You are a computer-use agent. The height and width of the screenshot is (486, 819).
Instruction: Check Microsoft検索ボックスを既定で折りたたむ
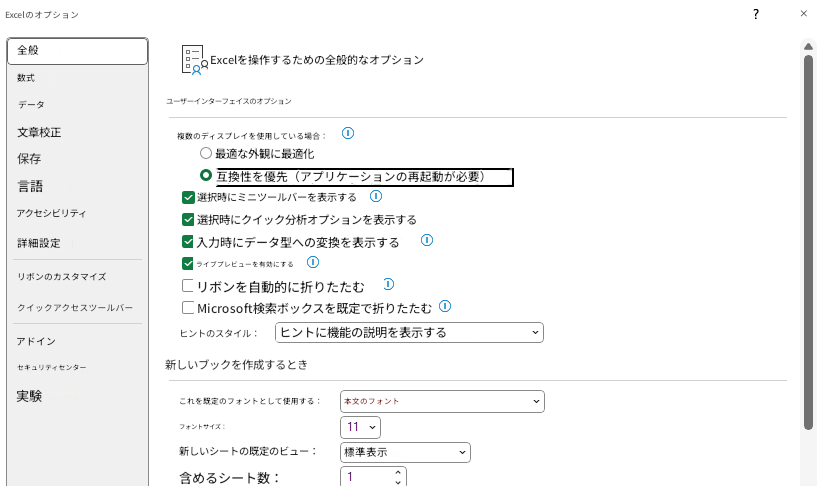coord(188,307)
